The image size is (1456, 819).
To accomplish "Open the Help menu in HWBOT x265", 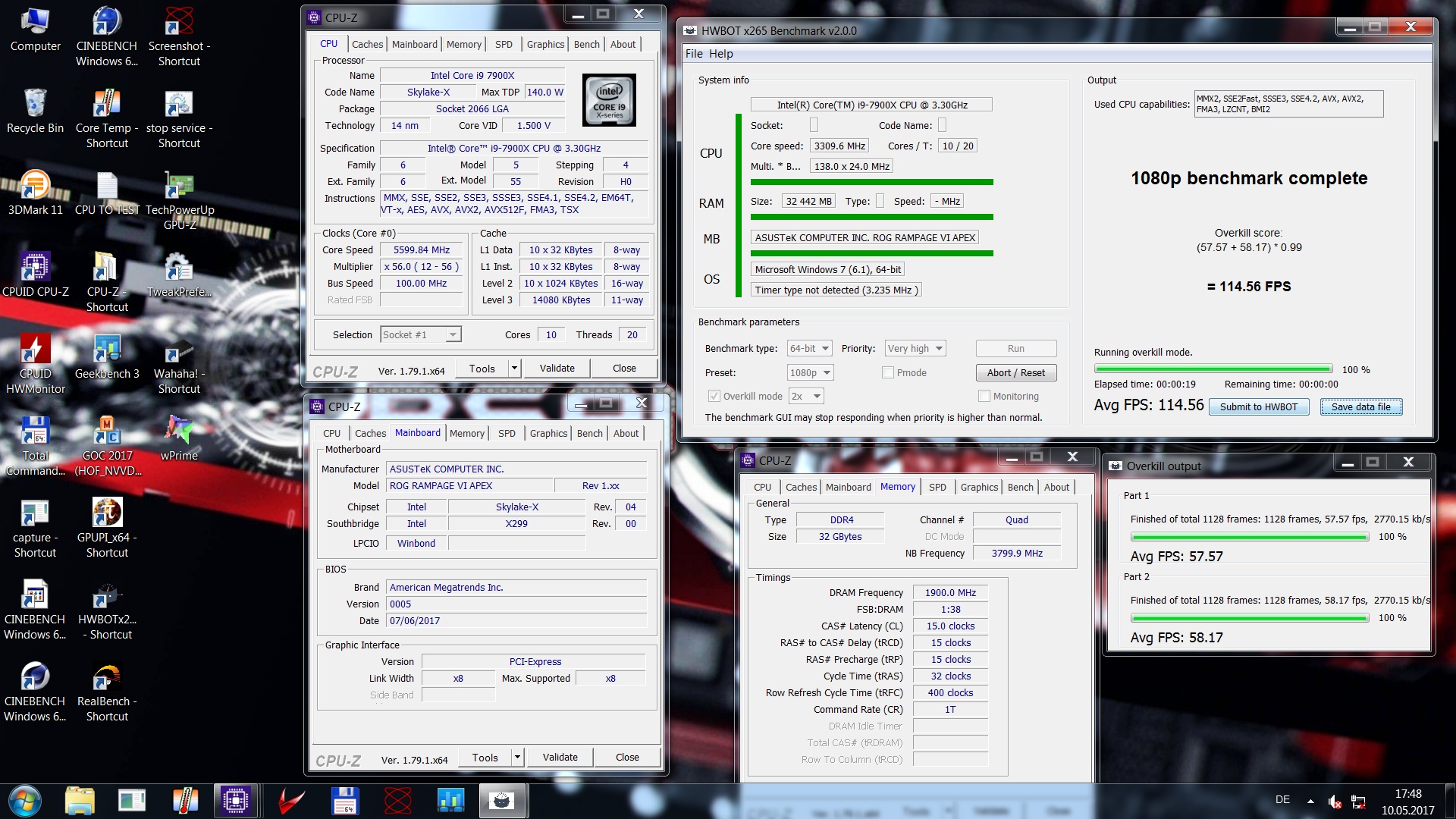I will pyautogui.click(x=720, y=54).
